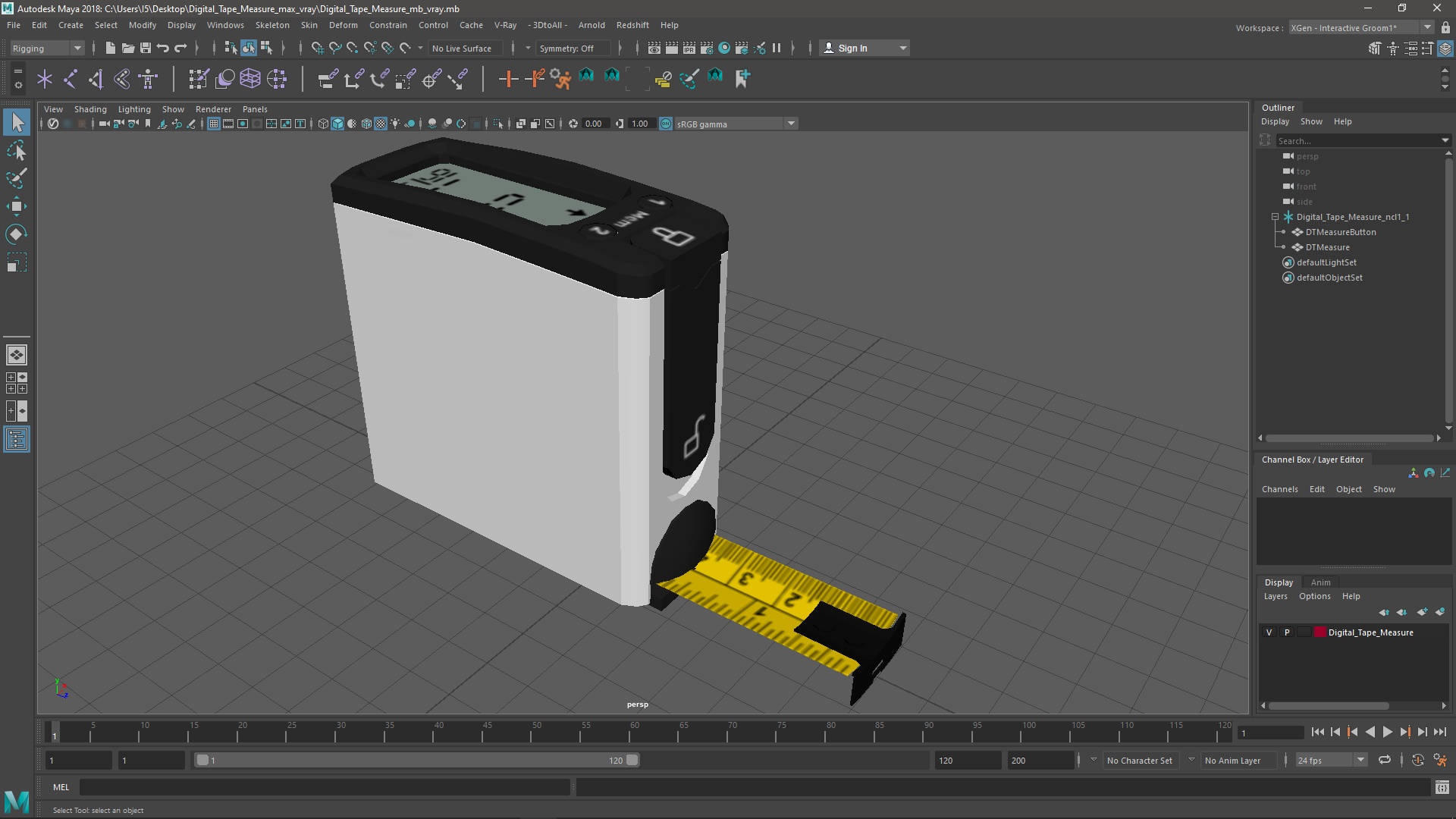
Task: Activate the Lasso select tool
Action: click(x=17, y=151)
